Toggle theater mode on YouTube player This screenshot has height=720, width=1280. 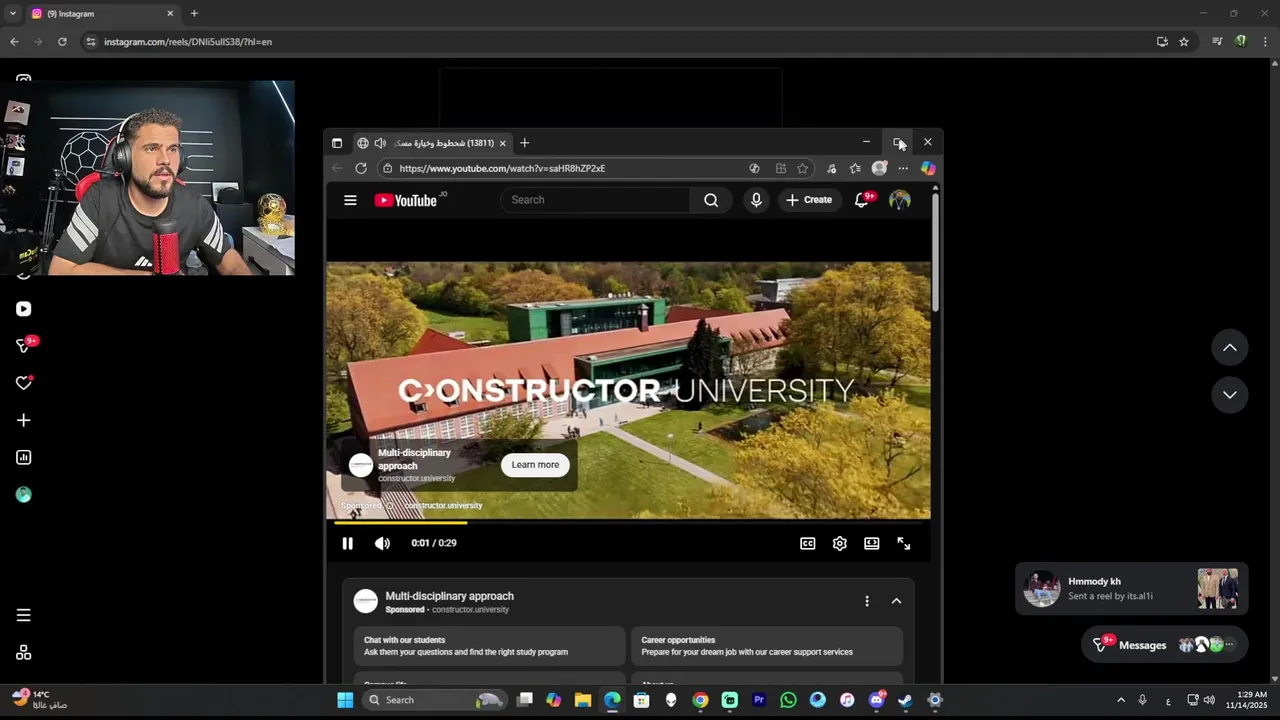(872, 543)
